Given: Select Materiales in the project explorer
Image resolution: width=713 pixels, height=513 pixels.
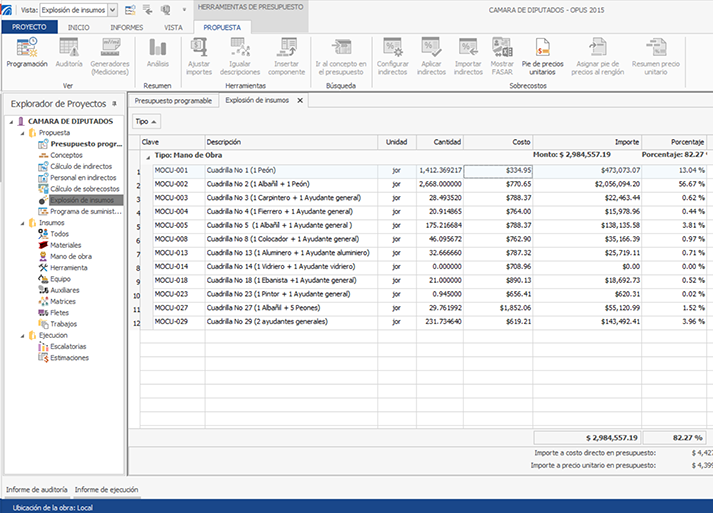Looking at the screenshot, I should (65, 245).
